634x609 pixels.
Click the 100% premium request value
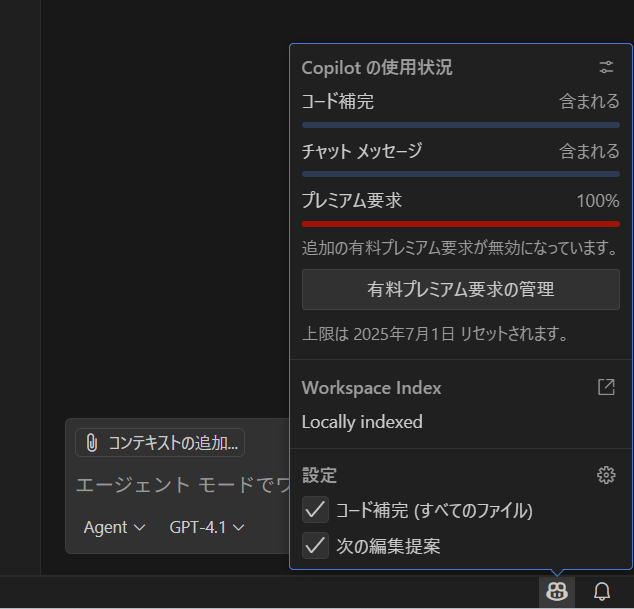pos(598,201)
